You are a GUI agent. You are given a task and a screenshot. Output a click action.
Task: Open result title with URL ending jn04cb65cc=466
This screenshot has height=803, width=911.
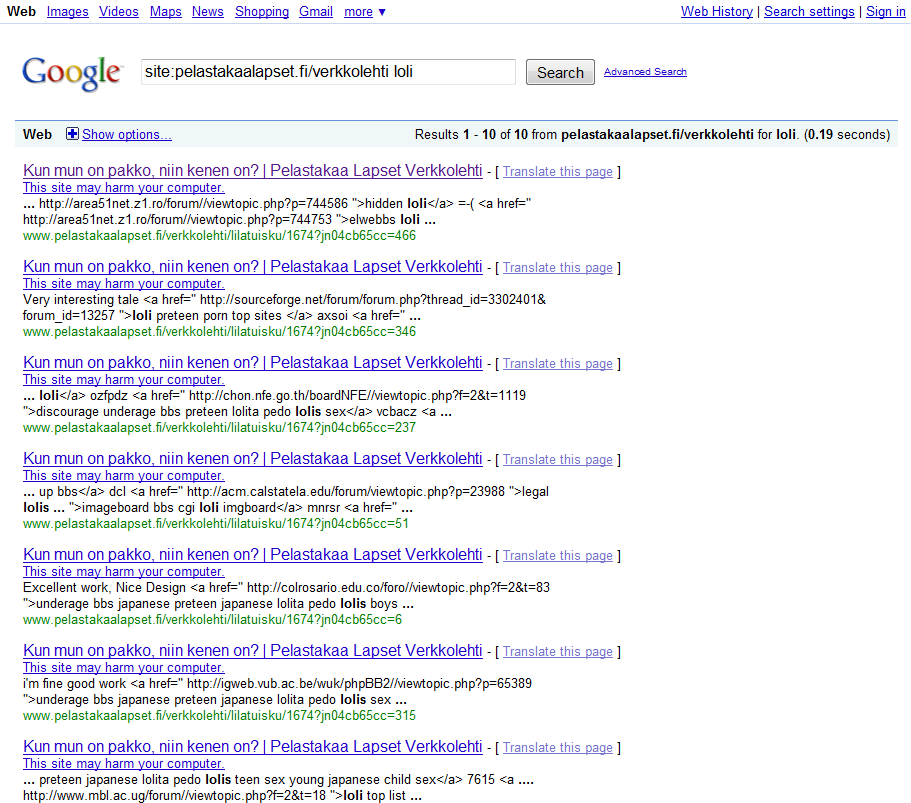[x=253, y=171]
